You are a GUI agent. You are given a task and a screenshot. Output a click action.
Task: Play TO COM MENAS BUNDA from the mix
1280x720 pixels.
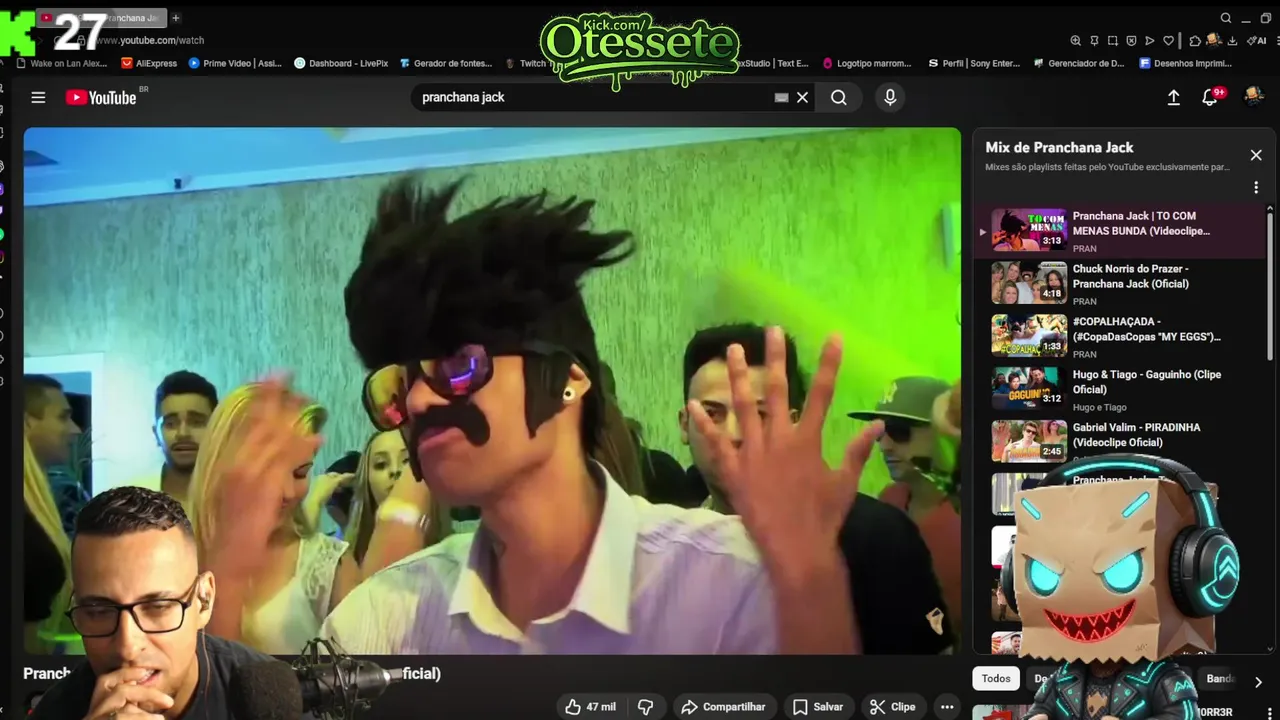1119,231
